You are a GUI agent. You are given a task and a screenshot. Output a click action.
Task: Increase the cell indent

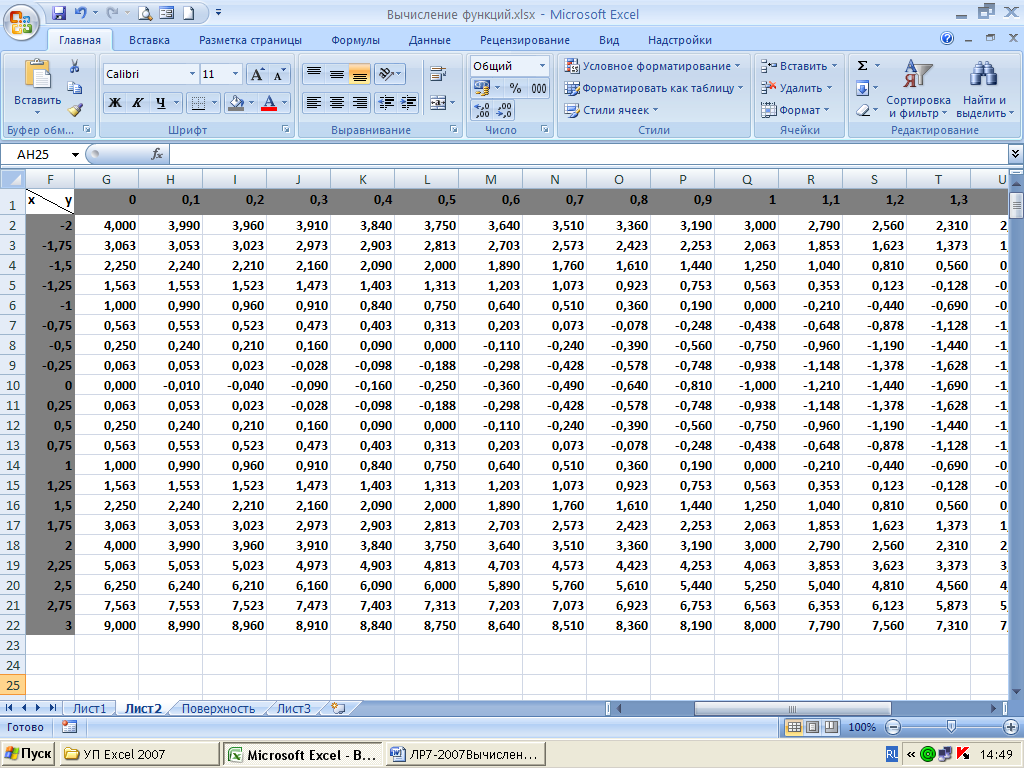tap(409, 103)
